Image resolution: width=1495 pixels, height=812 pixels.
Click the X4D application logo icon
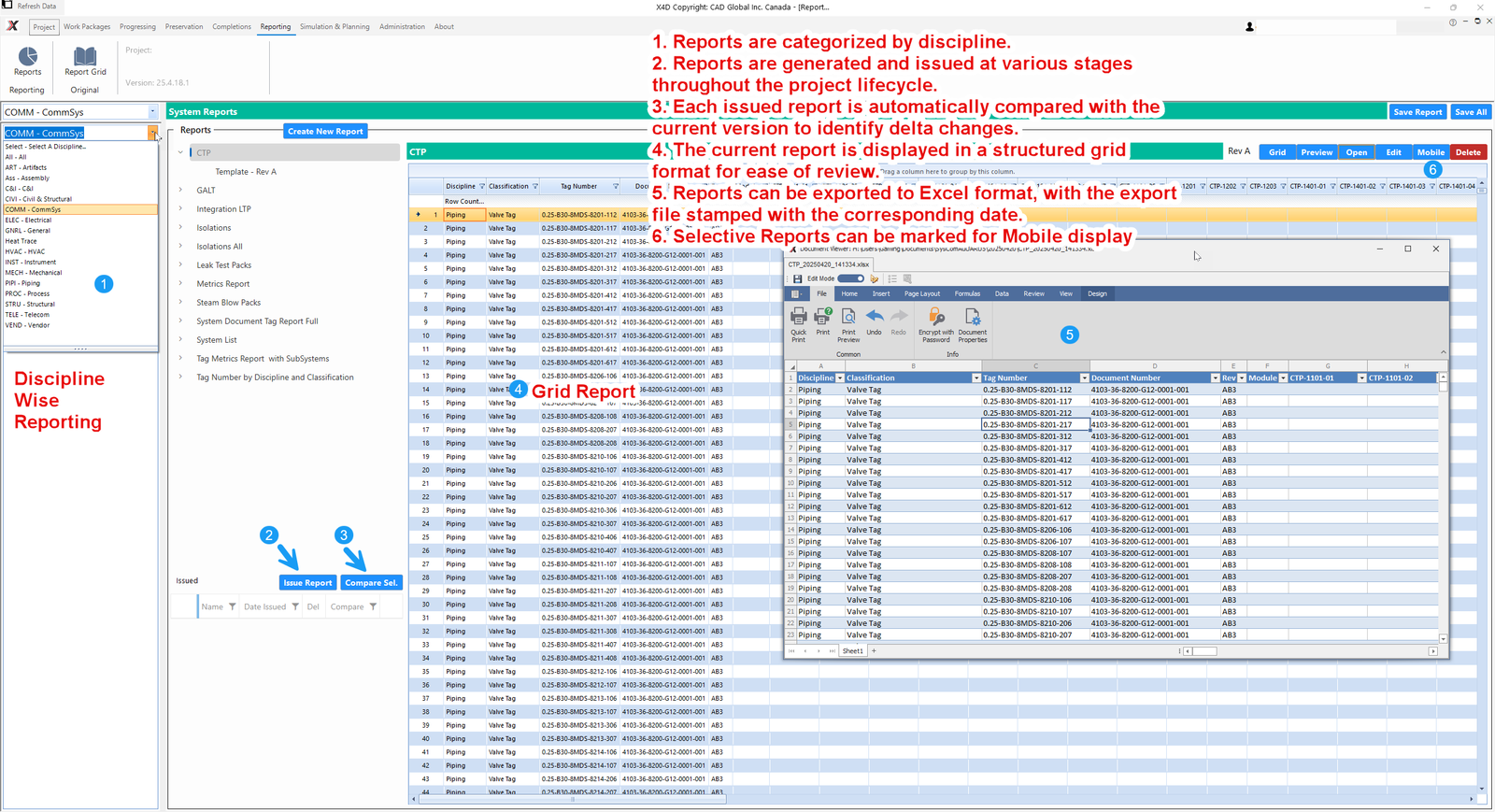[13, 26]
